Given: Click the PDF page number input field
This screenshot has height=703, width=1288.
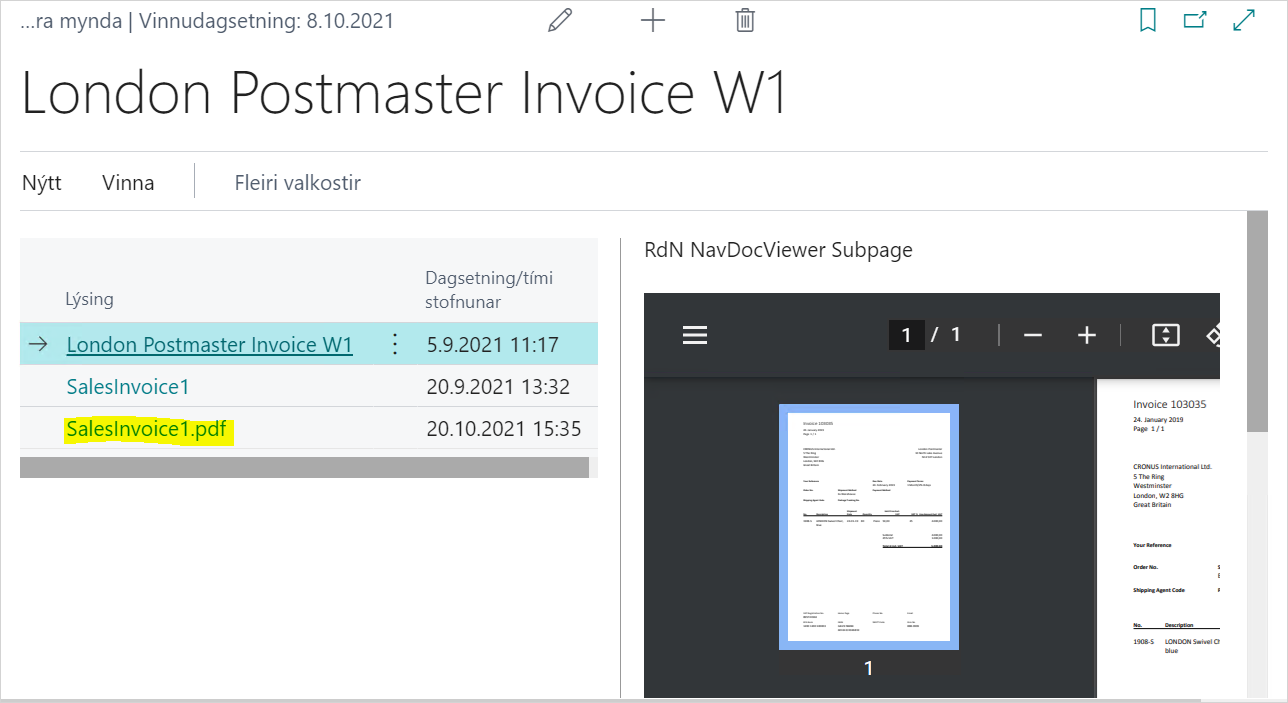Looking at the screenshot, I should [906, 335].
